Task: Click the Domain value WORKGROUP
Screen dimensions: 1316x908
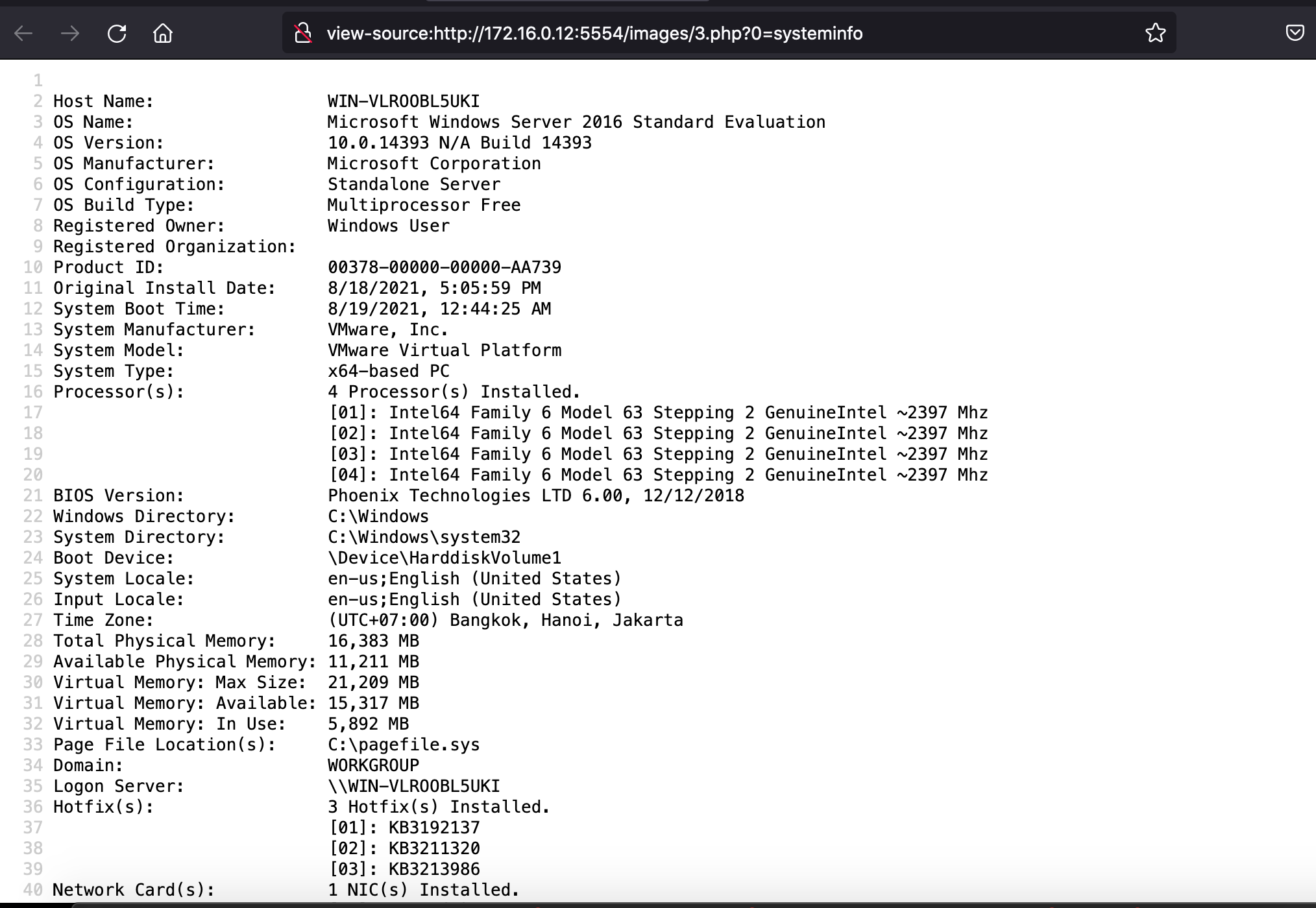Action: click(373, 765)
